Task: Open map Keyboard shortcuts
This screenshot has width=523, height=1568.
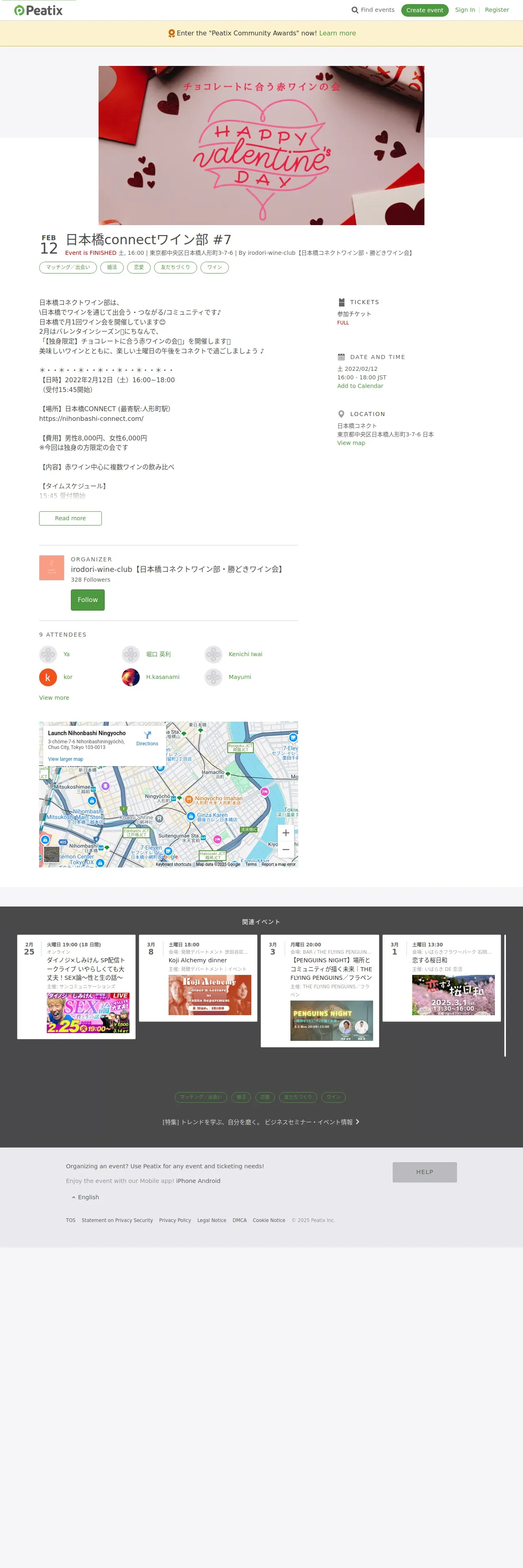Action: click(x=174, y=864)
